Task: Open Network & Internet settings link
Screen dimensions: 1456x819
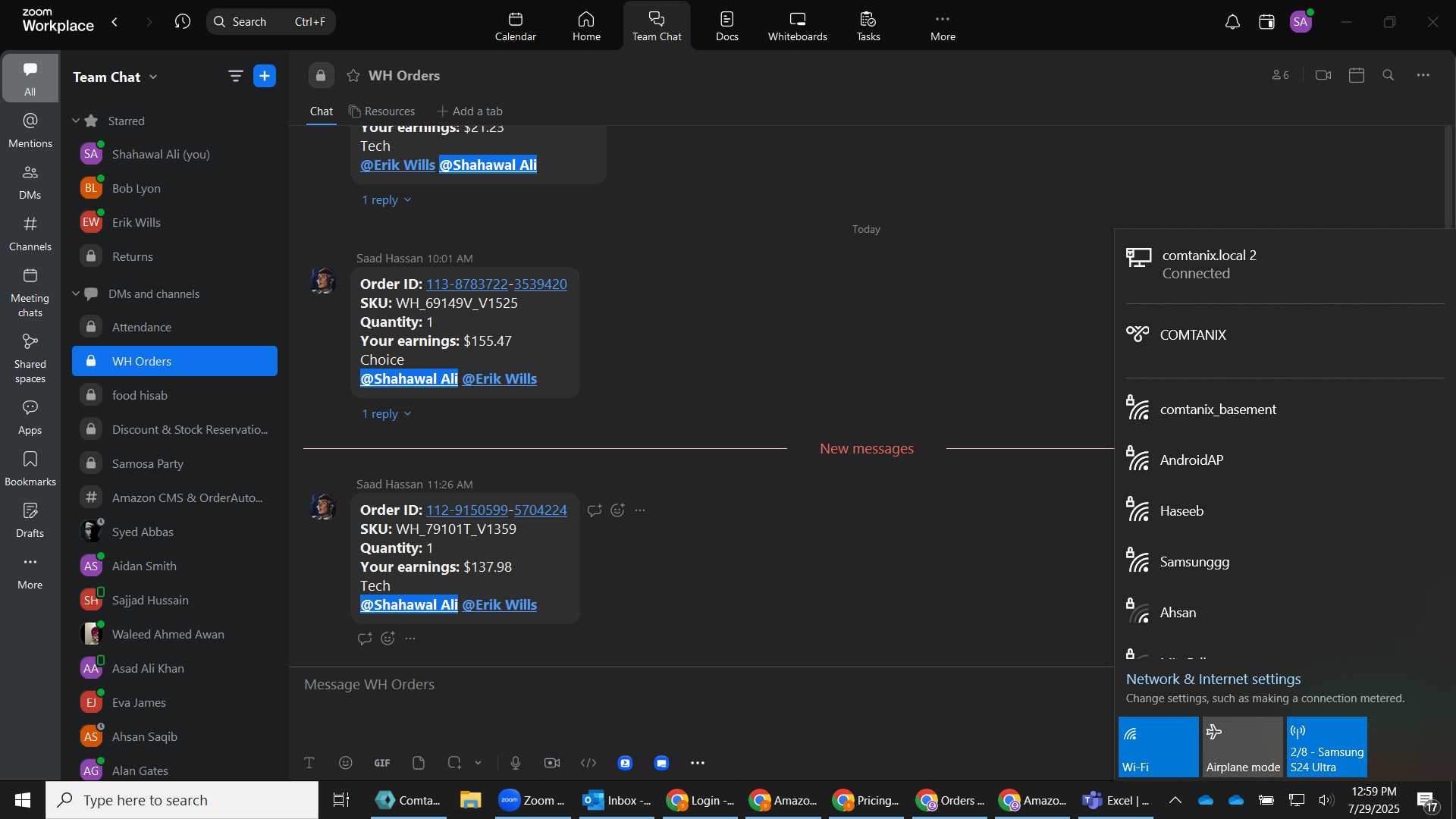Action: pos(1213,679)
